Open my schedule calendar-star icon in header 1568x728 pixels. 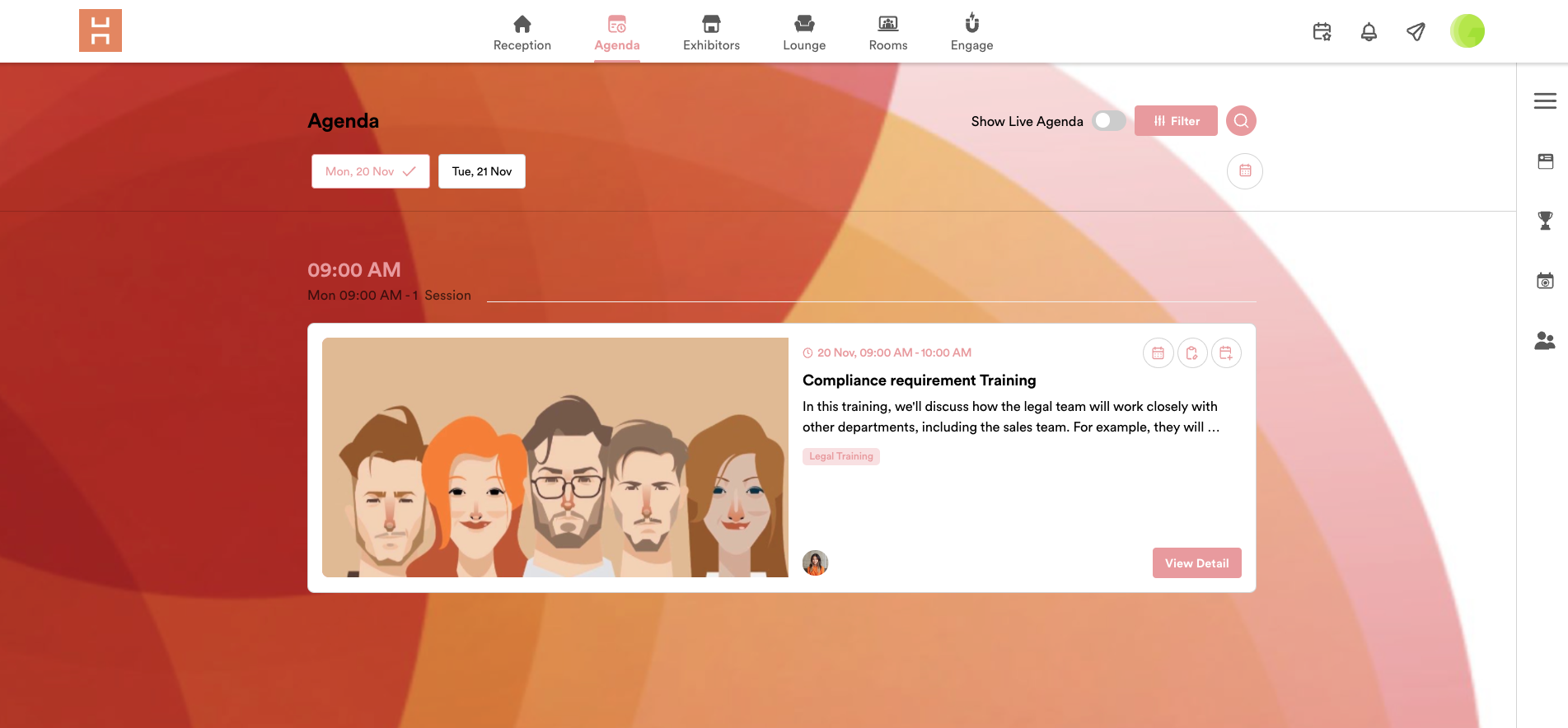pos(1322,31)
